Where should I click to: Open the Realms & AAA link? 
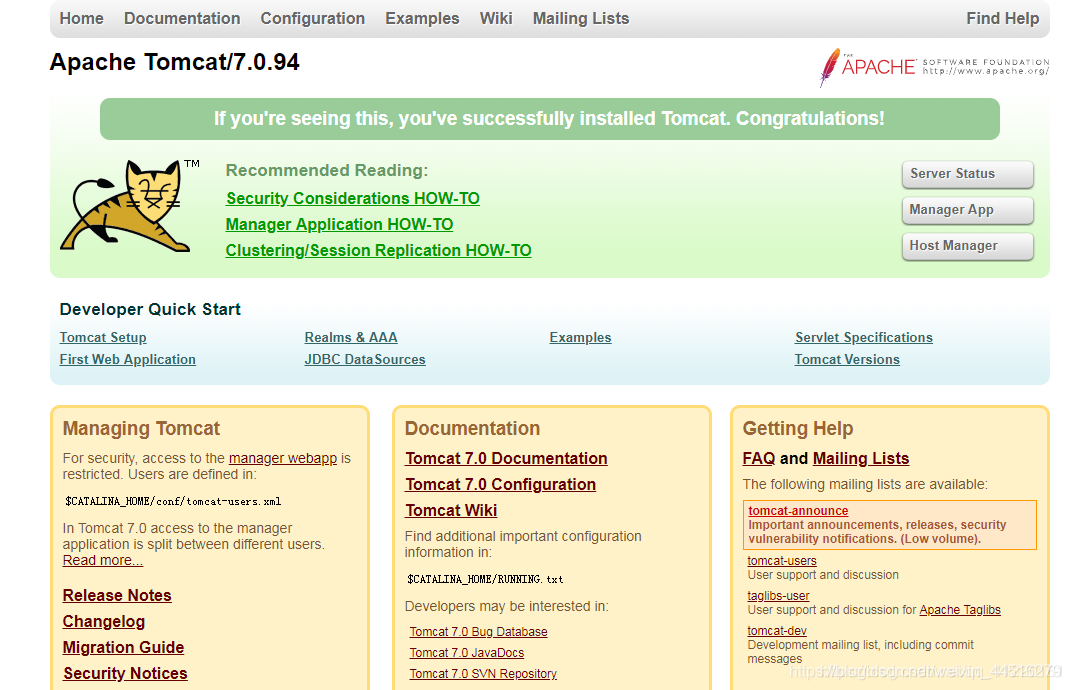point(350,337)
